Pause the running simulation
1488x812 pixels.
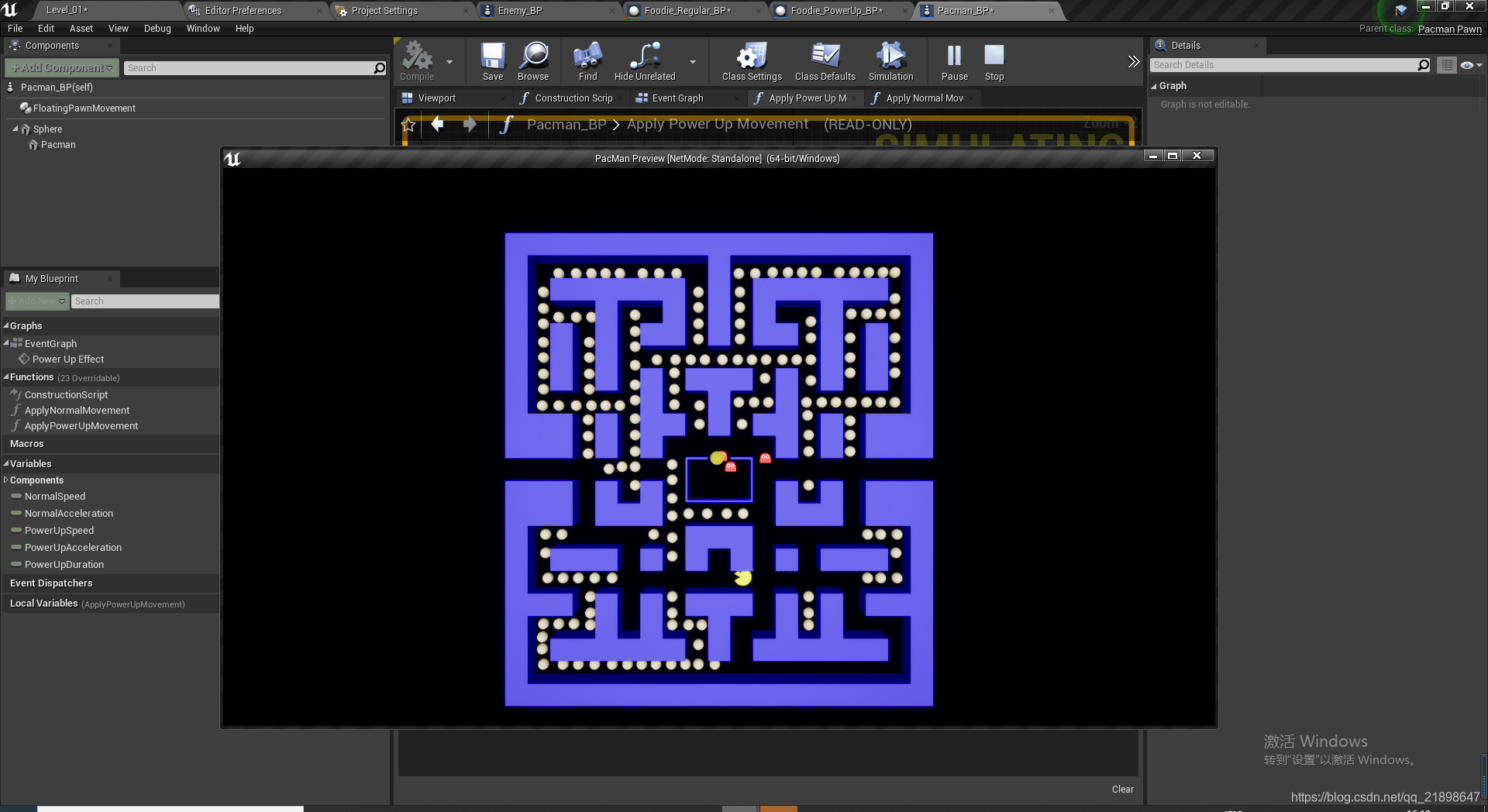(x=955, y=61)
